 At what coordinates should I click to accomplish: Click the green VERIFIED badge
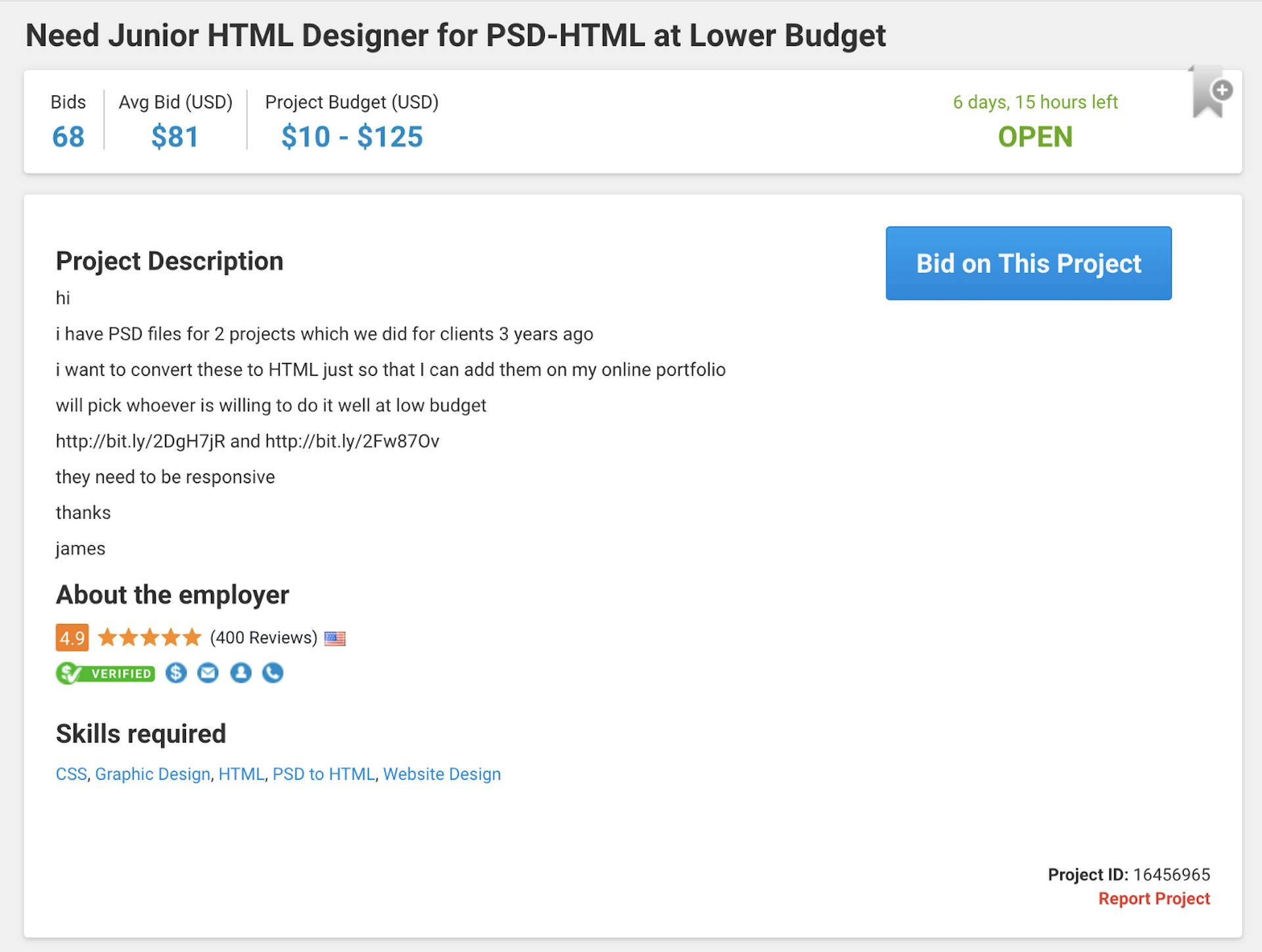[105, 673]
